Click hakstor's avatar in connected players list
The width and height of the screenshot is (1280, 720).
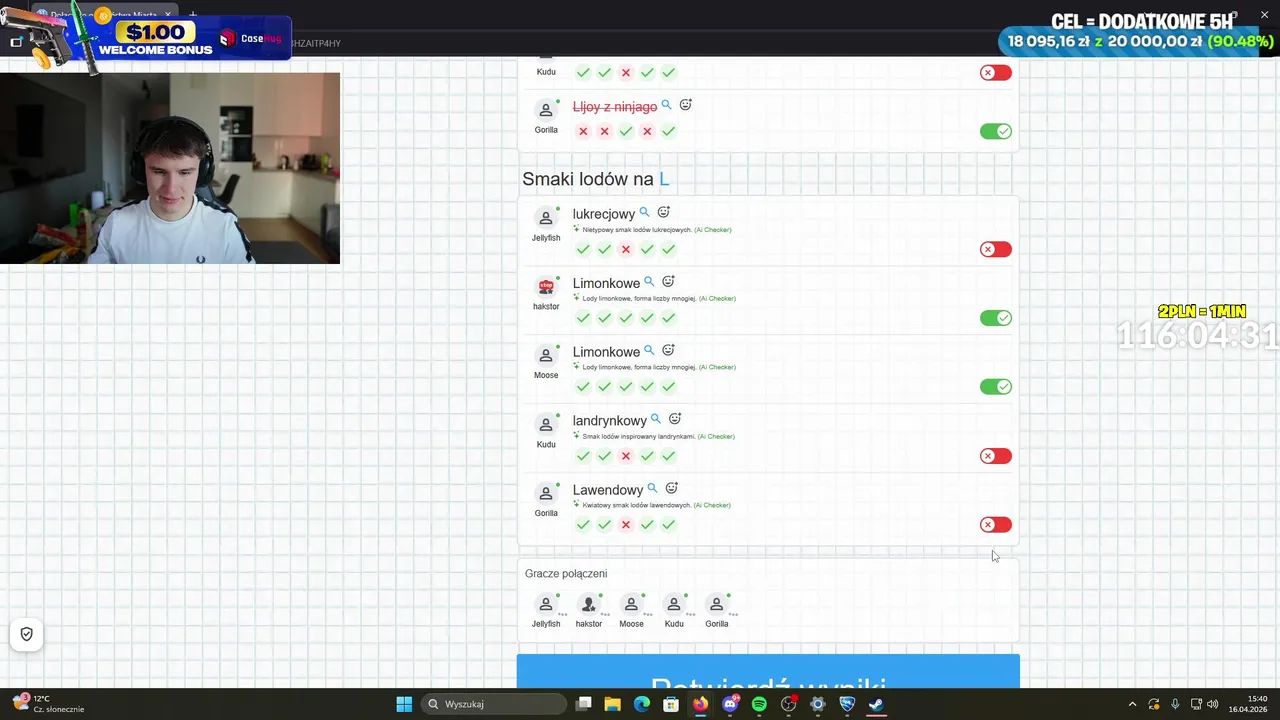589,604
